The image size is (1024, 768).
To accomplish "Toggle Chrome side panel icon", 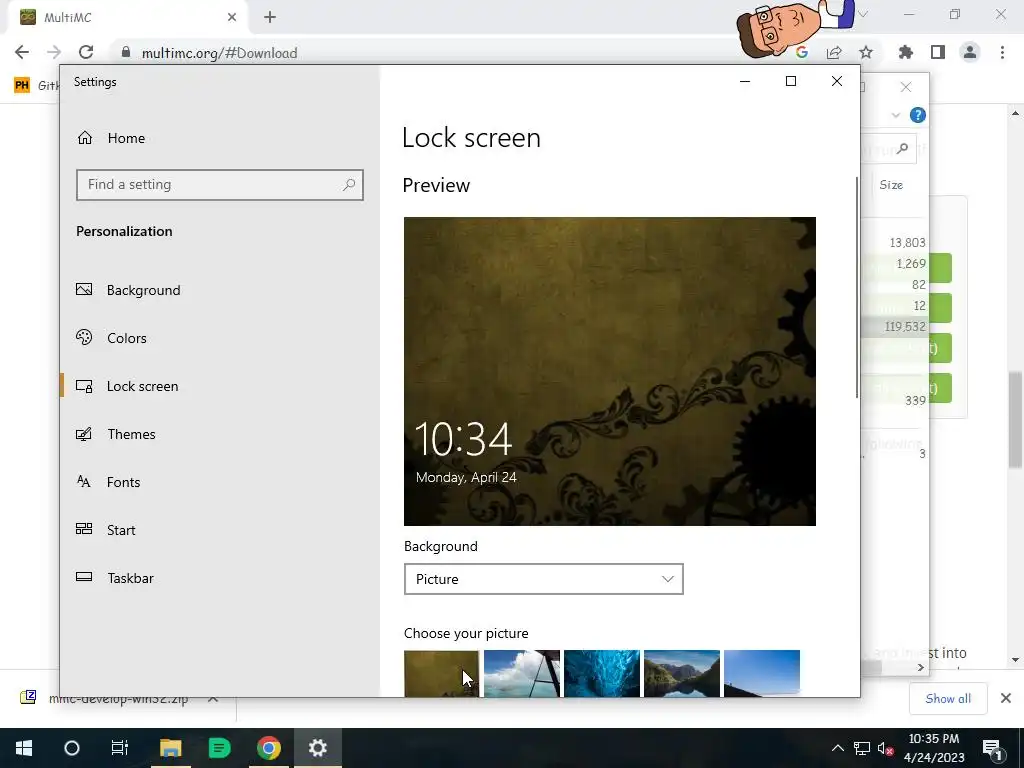I will [938, 52].
